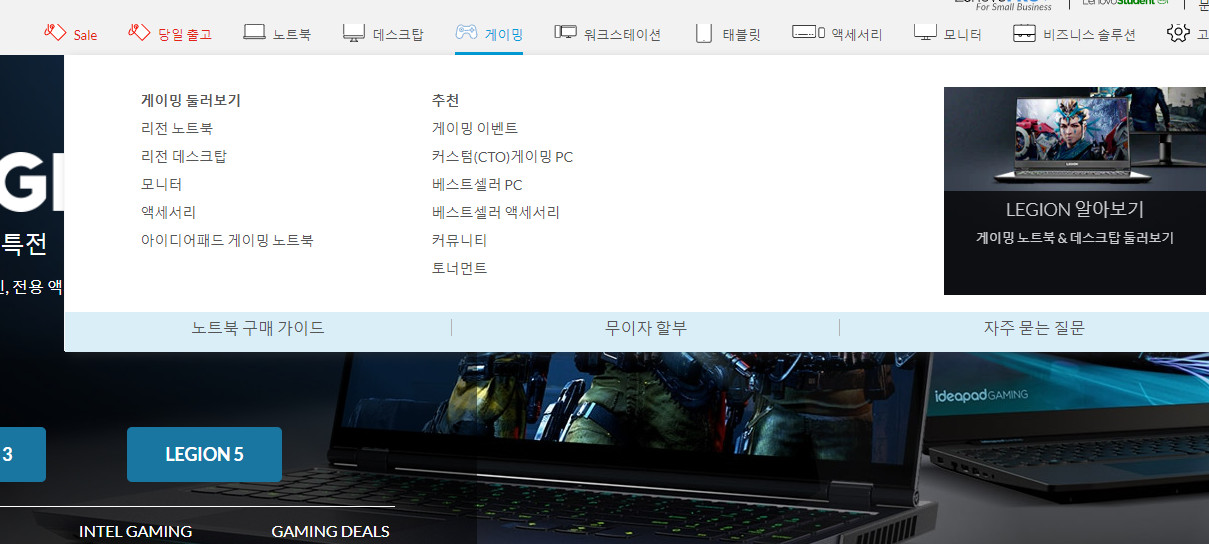Image resolution: width=1209 pixels, height=544 pixels.
Task: Open 토너먼트 link
Action: (x=460, y=269)
